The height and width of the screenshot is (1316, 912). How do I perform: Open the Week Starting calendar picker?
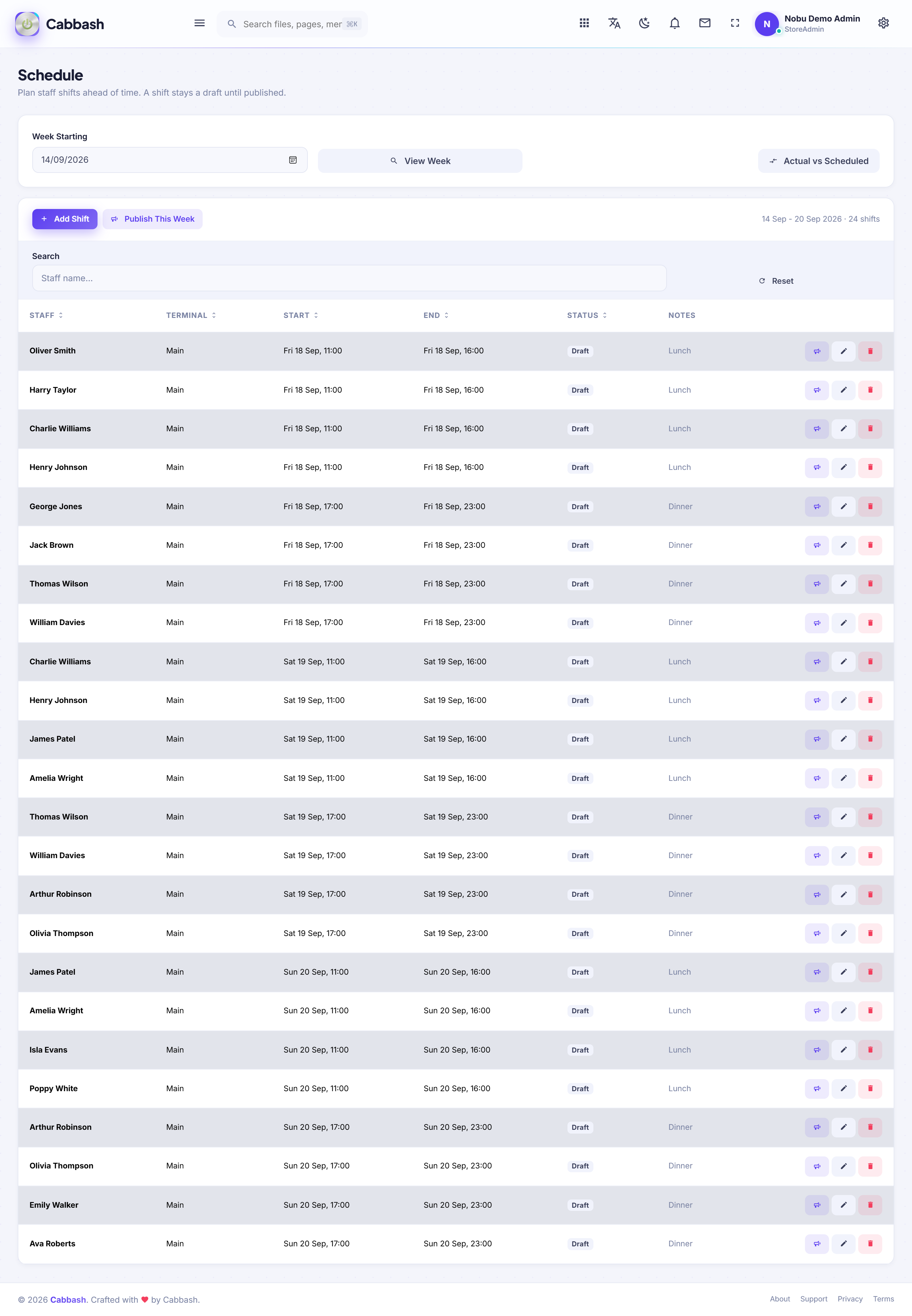point(293,160)
